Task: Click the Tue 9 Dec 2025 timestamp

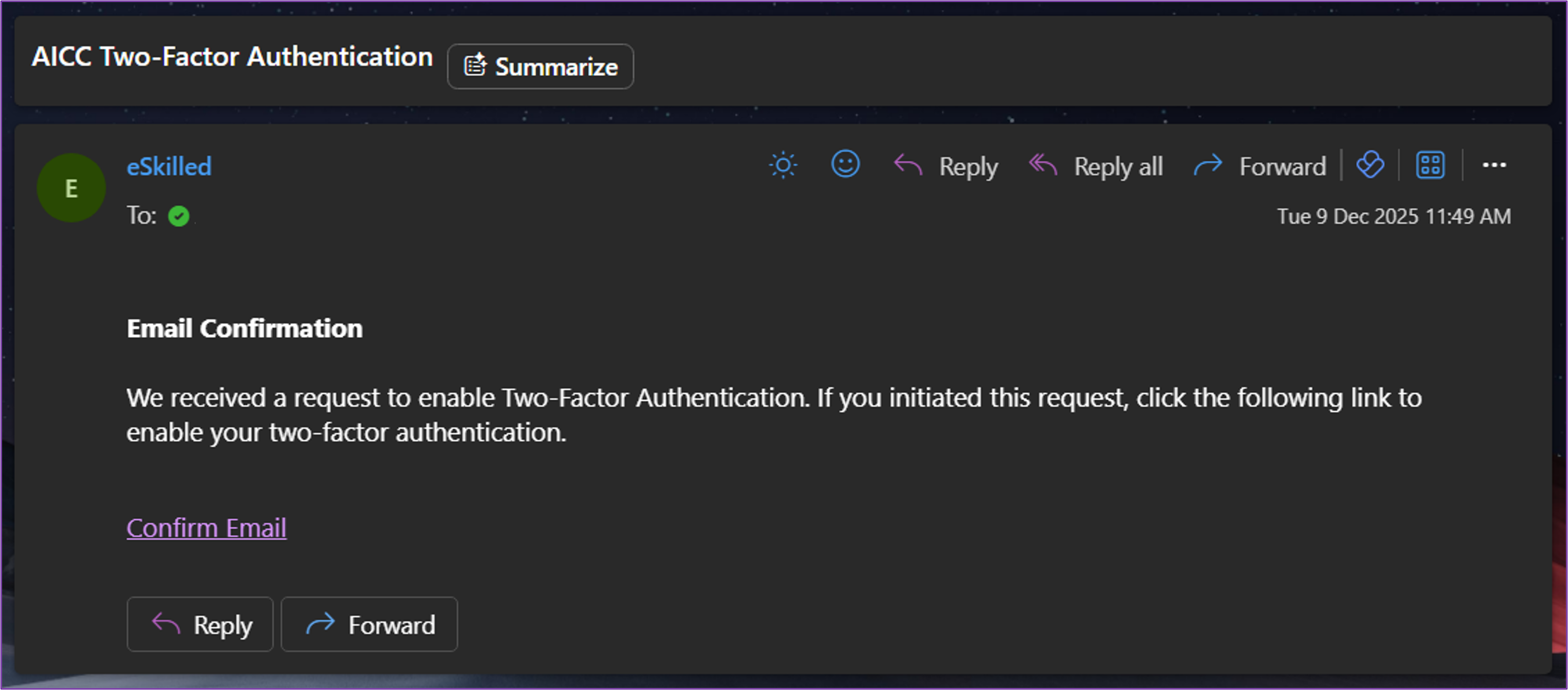Action: point(1394,217)
